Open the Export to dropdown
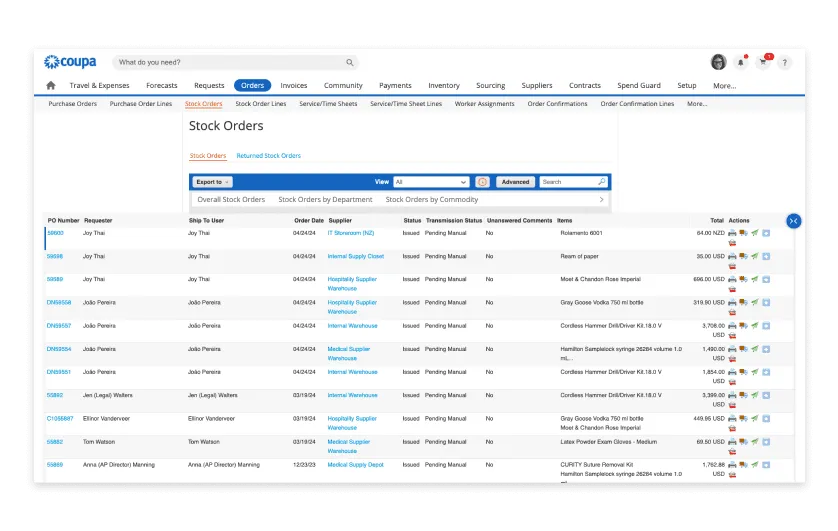 coord(212,182)
